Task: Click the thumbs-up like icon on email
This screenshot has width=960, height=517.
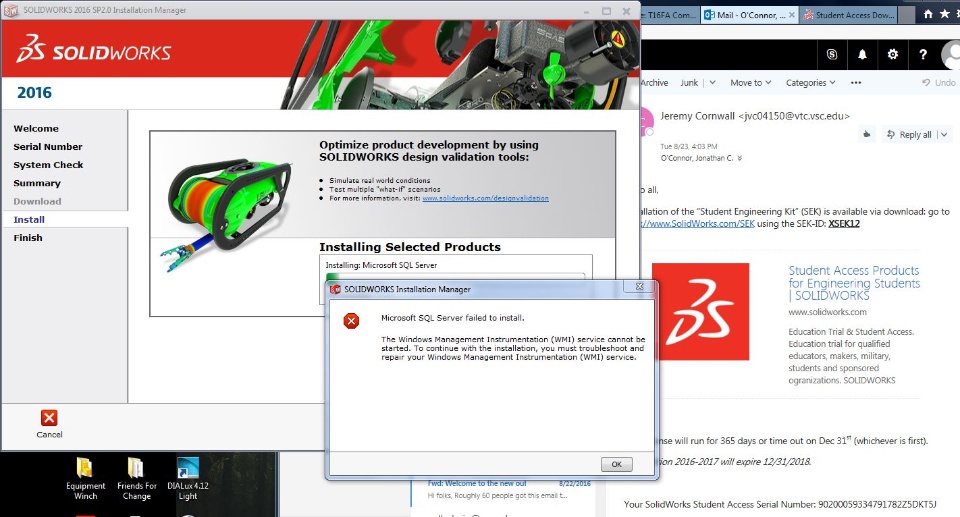Action: (x=866, y=134)
